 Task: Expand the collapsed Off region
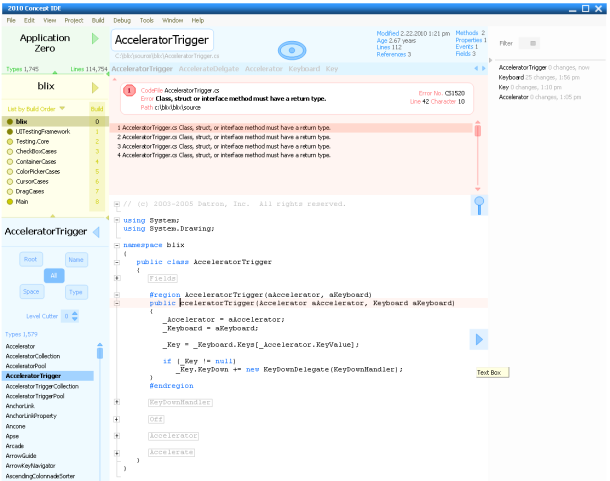click(117, 419)
